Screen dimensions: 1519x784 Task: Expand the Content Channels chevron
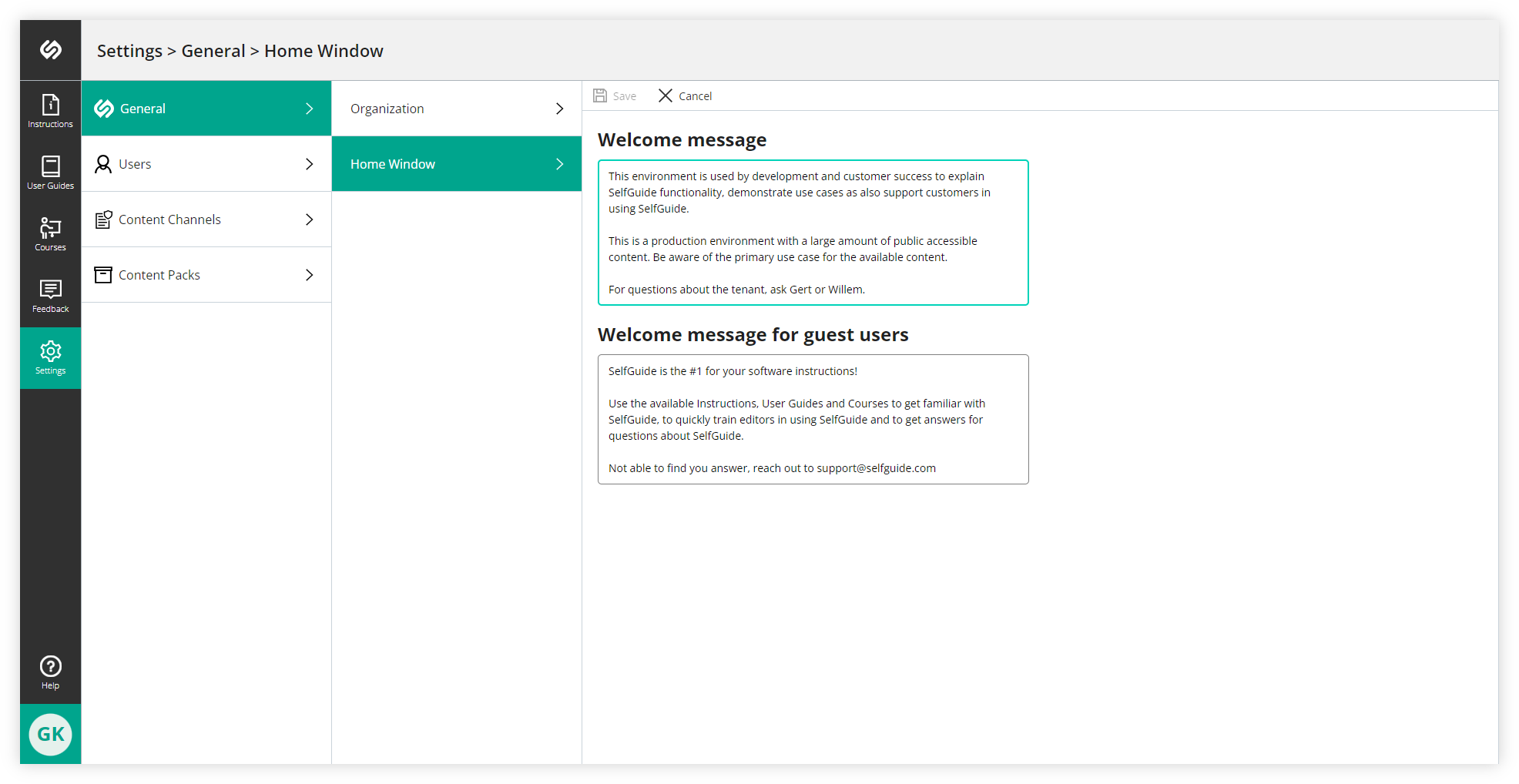point(309,219)
